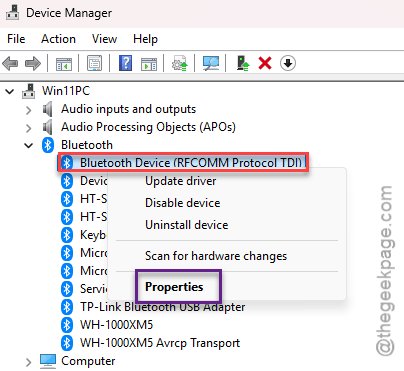
Task: Click the red X uninstall device icon
Action: (265, 63)
